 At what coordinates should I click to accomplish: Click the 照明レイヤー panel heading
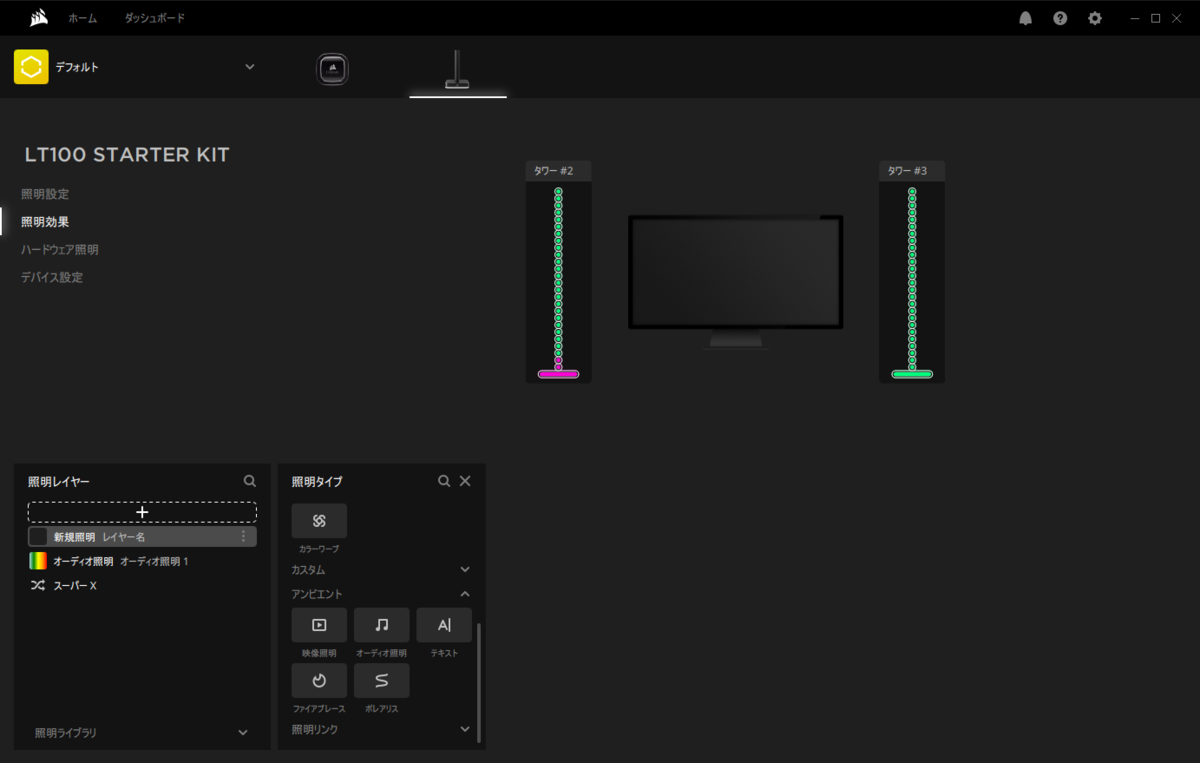click(59, 482)
